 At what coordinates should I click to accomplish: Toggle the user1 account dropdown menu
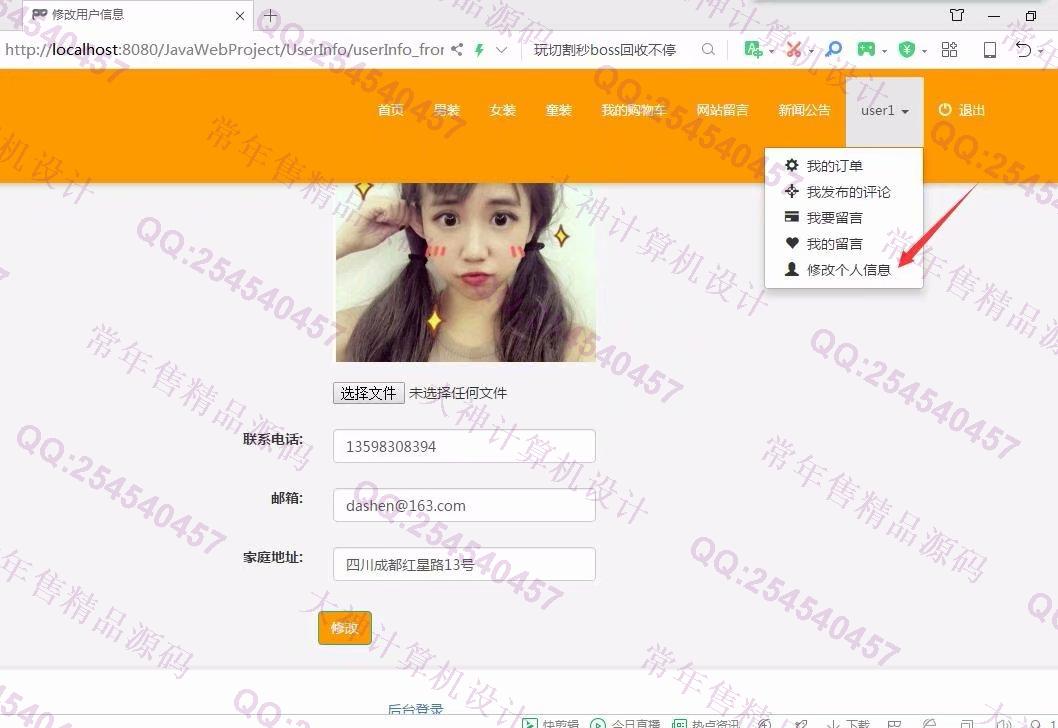(x=884, y=111)
